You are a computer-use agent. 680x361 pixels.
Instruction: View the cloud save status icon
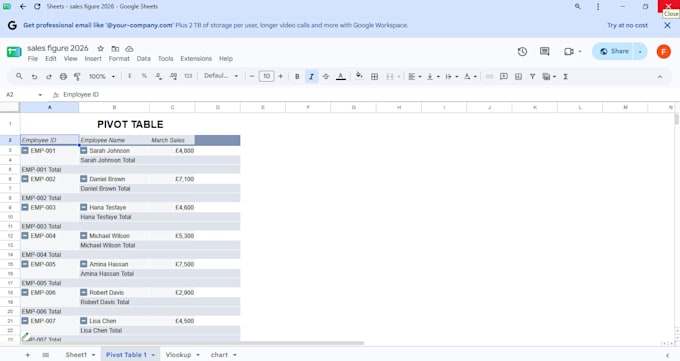click(x=129, y=49)
